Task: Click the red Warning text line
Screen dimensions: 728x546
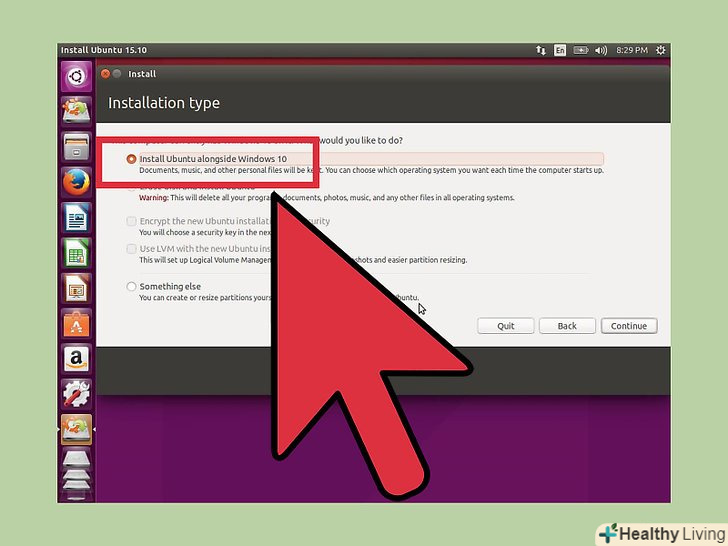Action: pyautogui.click(x=326, y=198)
